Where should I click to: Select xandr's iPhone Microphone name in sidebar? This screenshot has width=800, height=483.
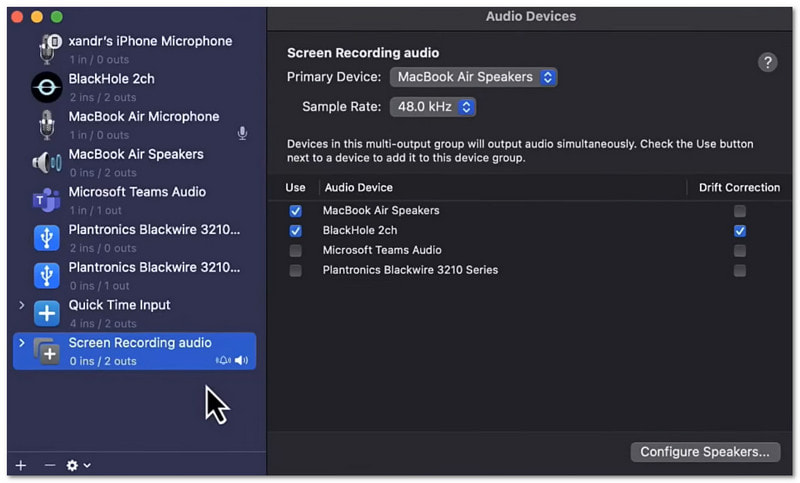click(x=151, y=41)
